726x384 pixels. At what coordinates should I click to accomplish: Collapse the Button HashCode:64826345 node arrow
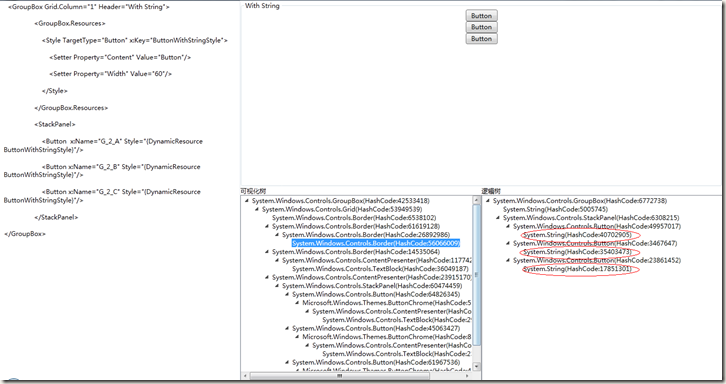(x=288, y=295)
